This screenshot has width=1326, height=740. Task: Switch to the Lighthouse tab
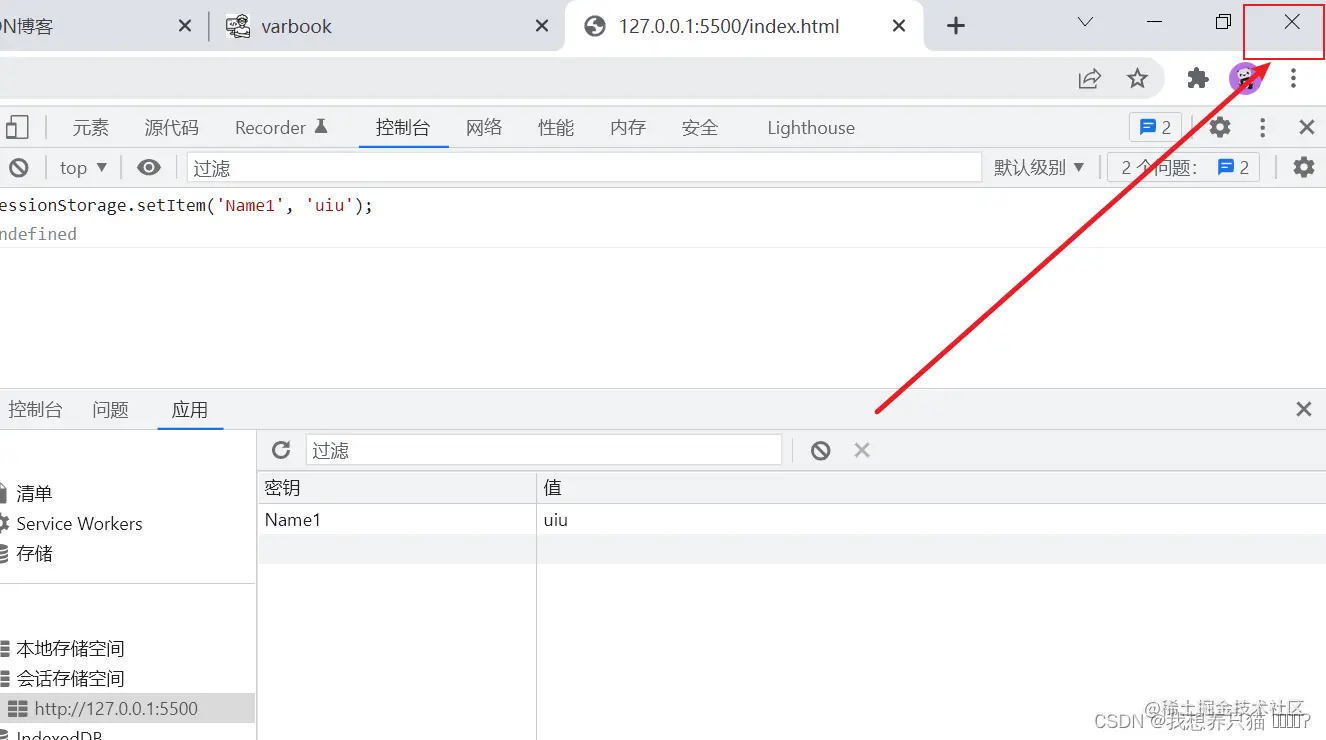click(811, 128)
